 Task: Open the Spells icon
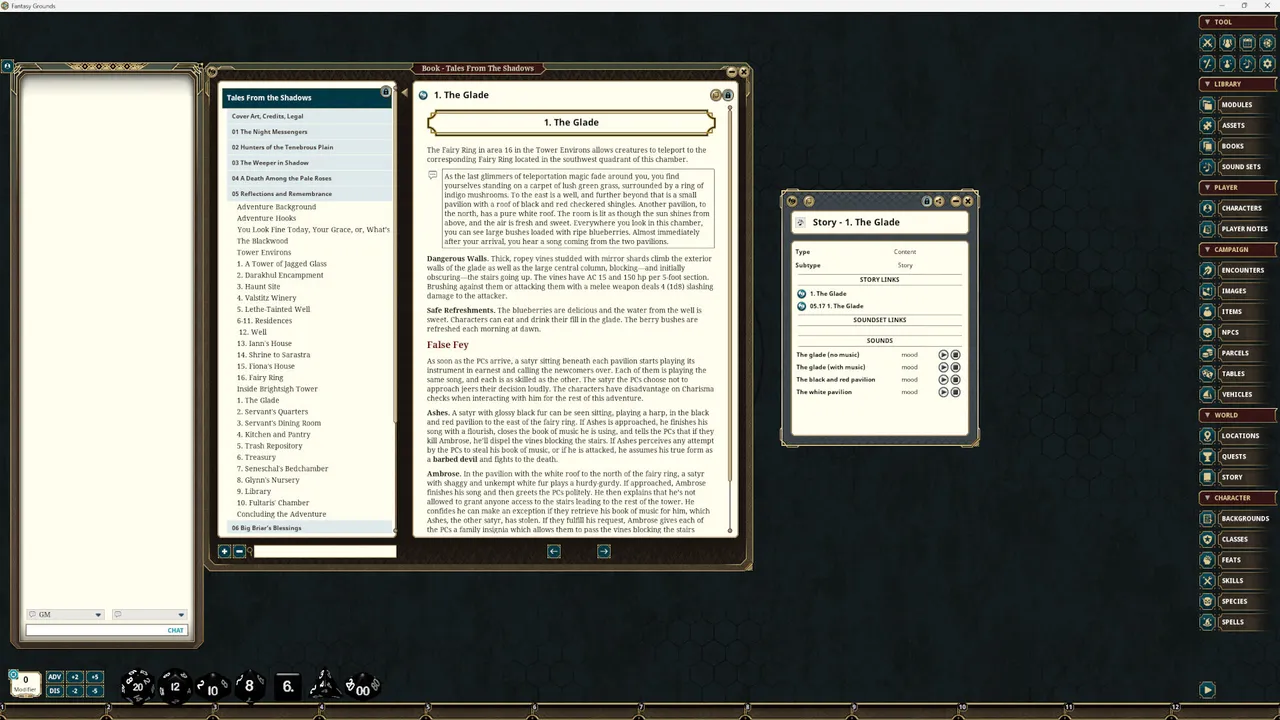(1208, 622)
